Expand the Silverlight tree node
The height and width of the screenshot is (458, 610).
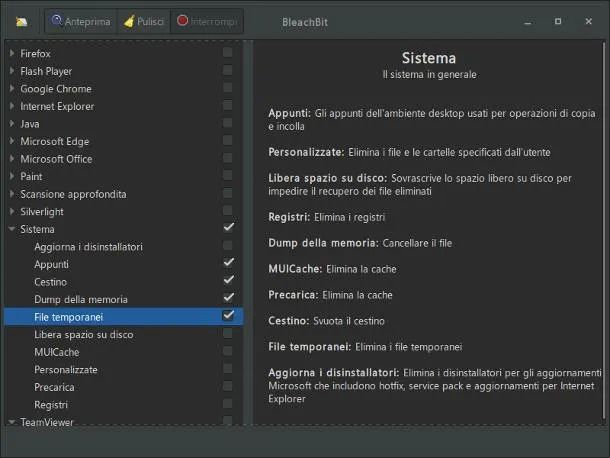click(12, 211)
